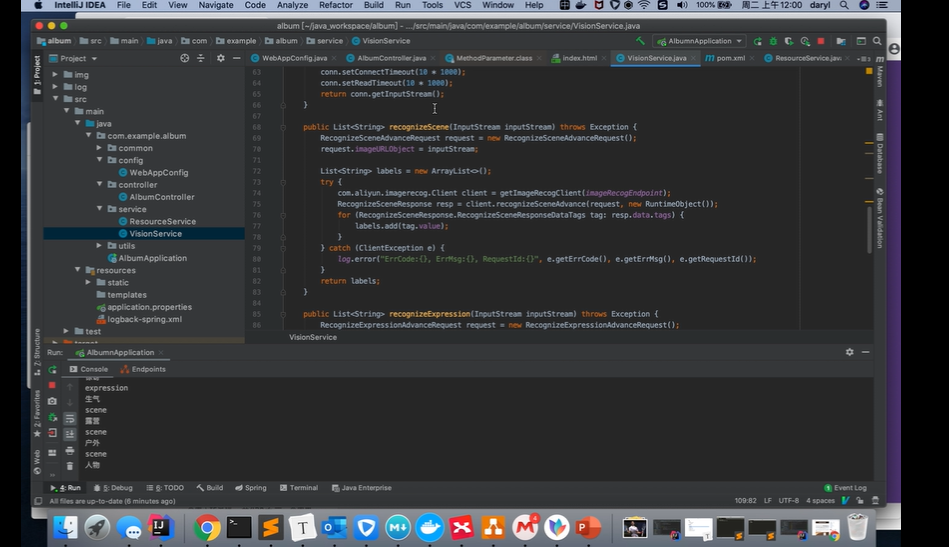Collapse the controller package
949x547 pixels.
coord(99,185)
